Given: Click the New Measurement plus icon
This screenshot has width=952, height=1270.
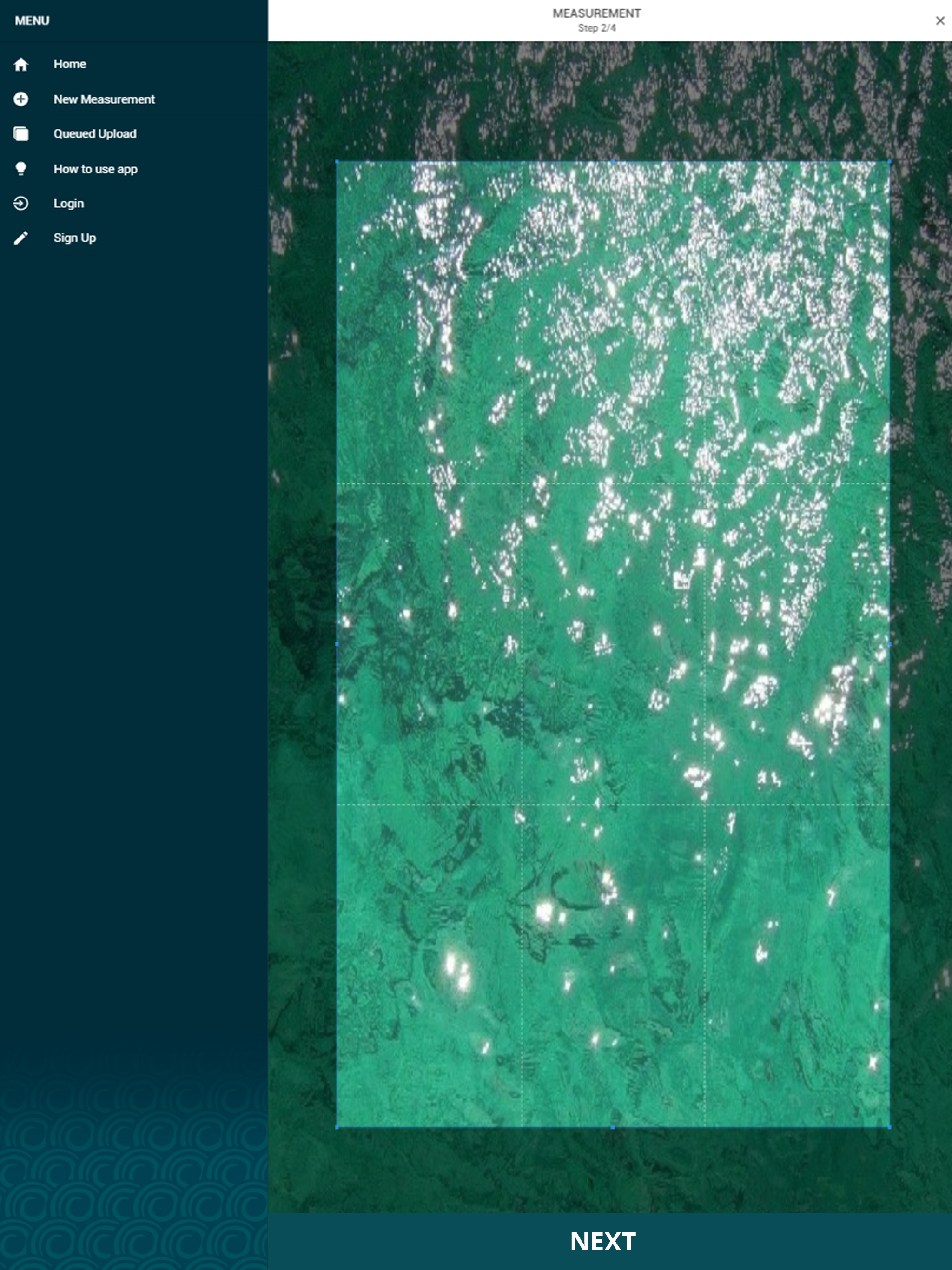Looking at the screenshot, I should tap(20, 99).
